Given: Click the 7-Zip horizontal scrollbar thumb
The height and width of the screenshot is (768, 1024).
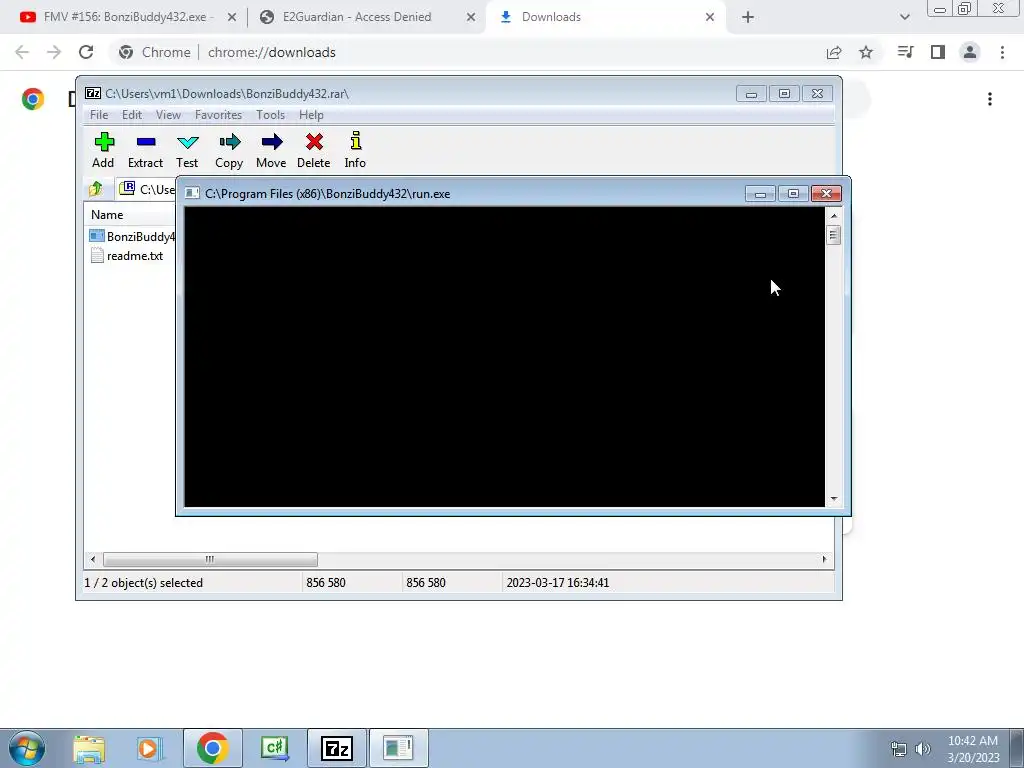Looking at the screenshot, I should (210, 560).
